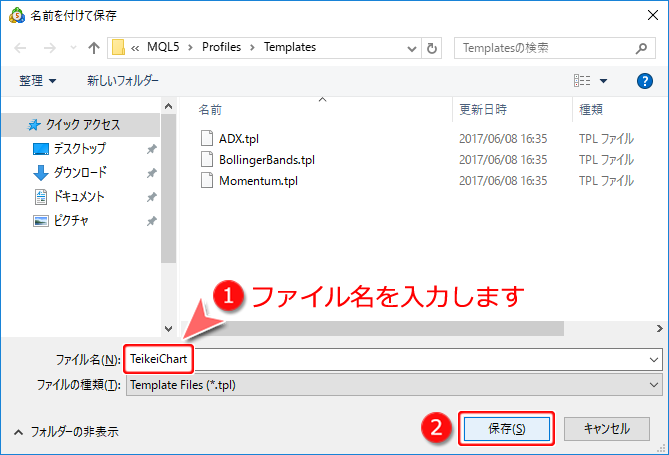Click the ADX.tpl file icon

[x=207, y=138]
